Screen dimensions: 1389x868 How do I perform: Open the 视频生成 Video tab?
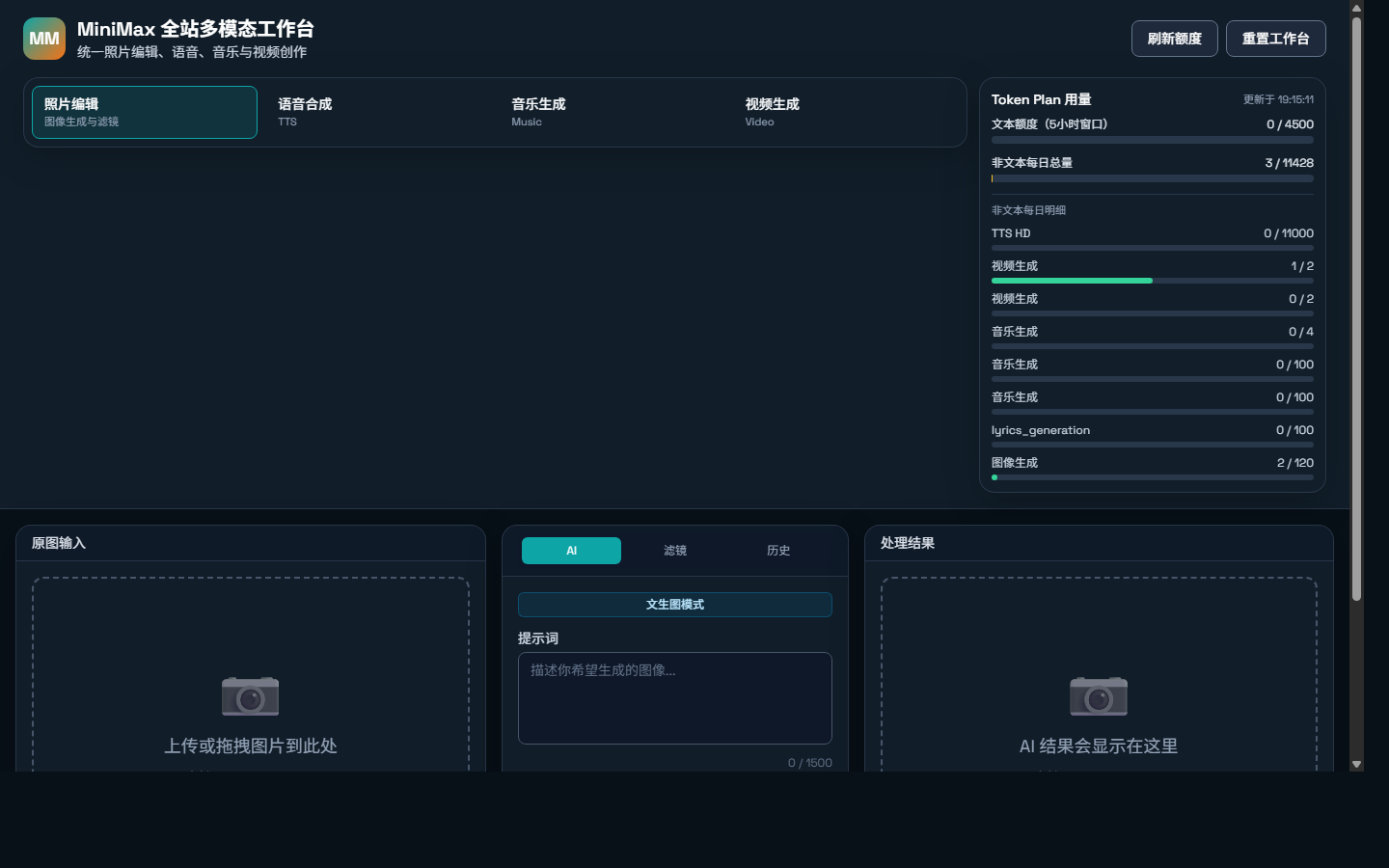click(845, 112)
